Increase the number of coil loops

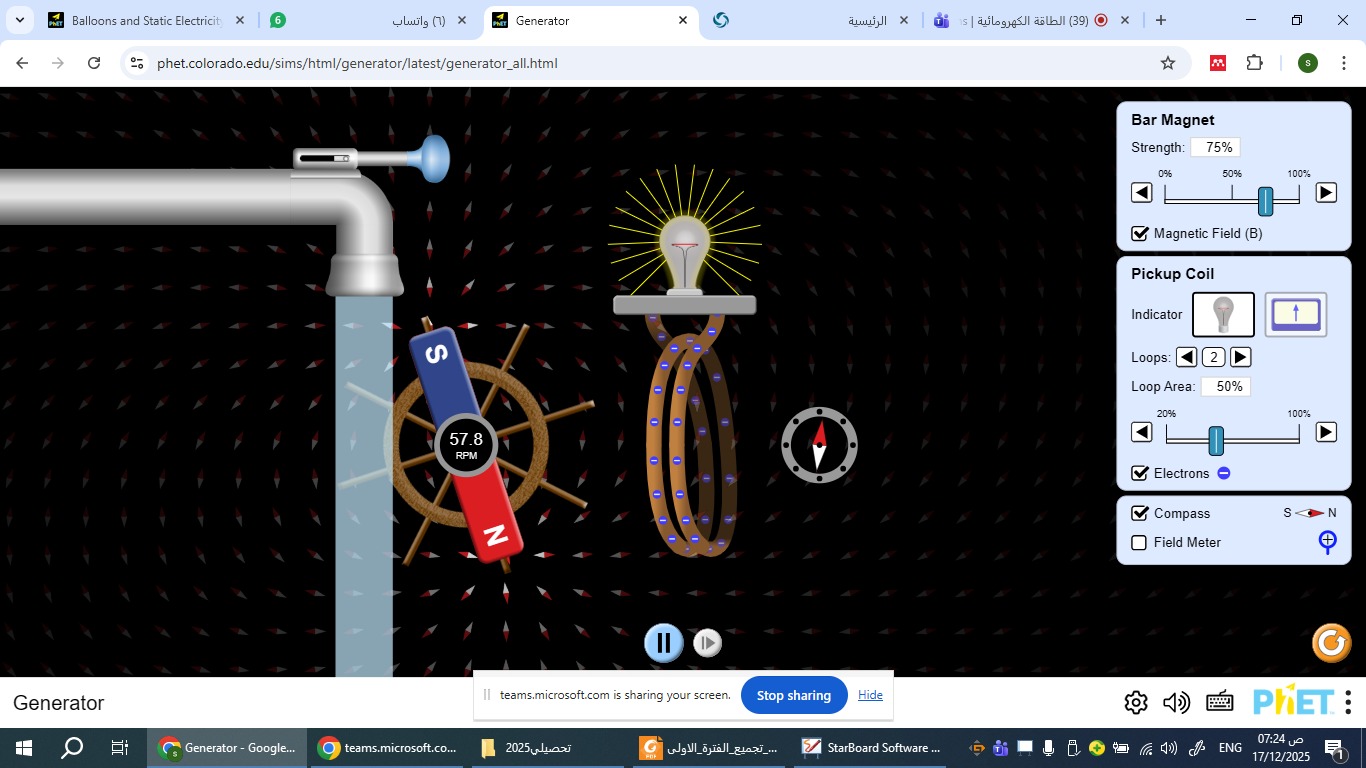pyautogui.click(x=1240, y=357)
